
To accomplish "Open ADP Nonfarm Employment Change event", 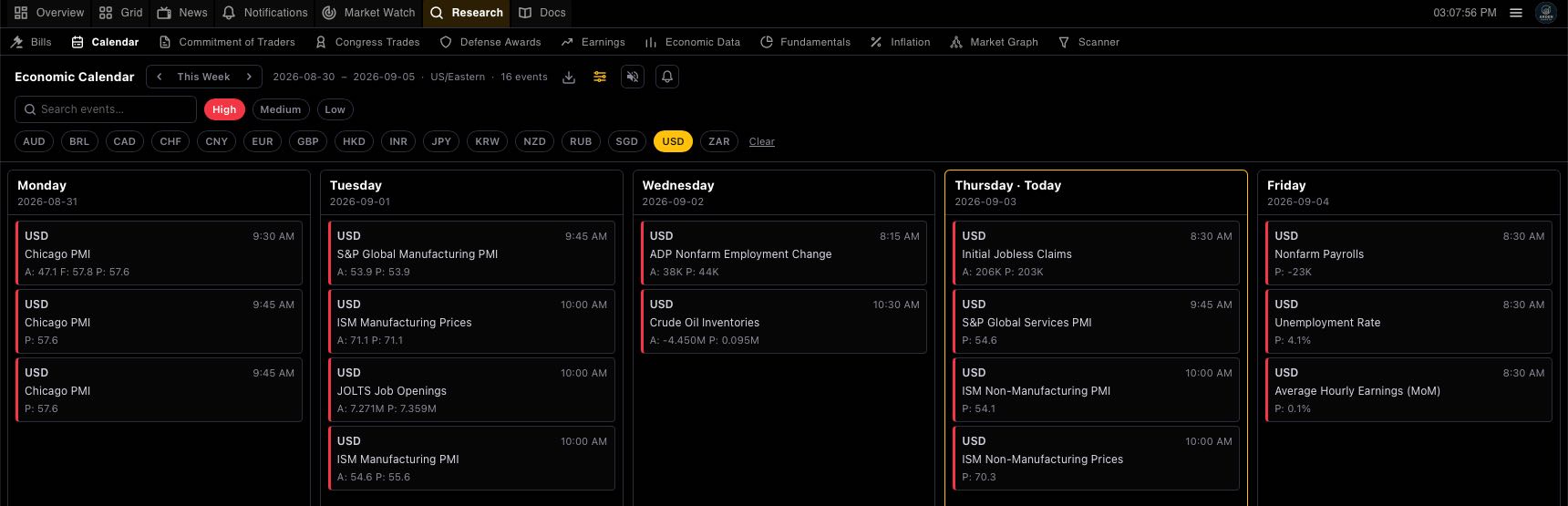I will pyautogui.click(x=784, y=253).
